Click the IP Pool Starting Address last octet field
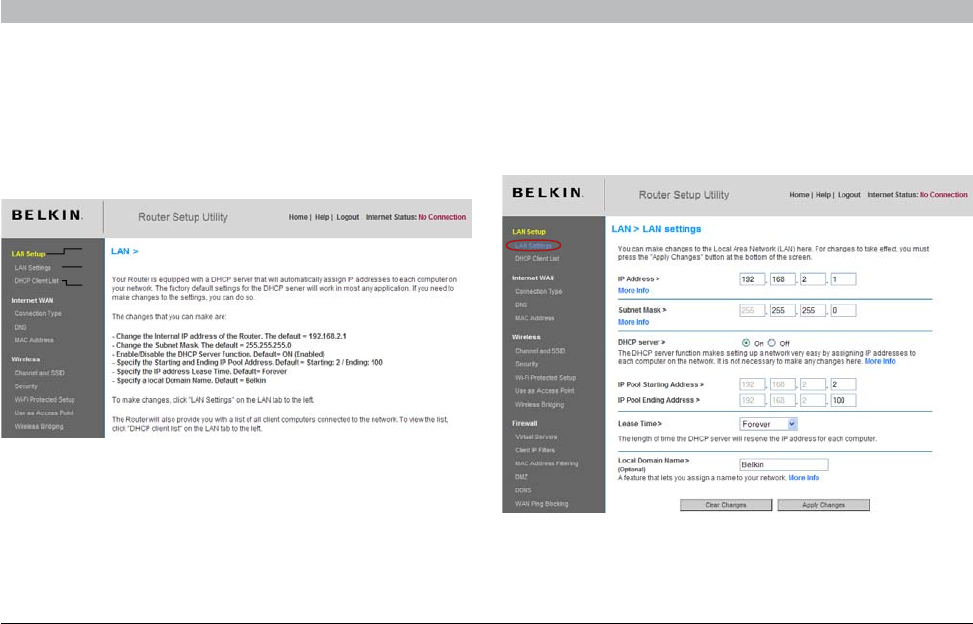Screen dimensions: 973x624 click(843, 385)
